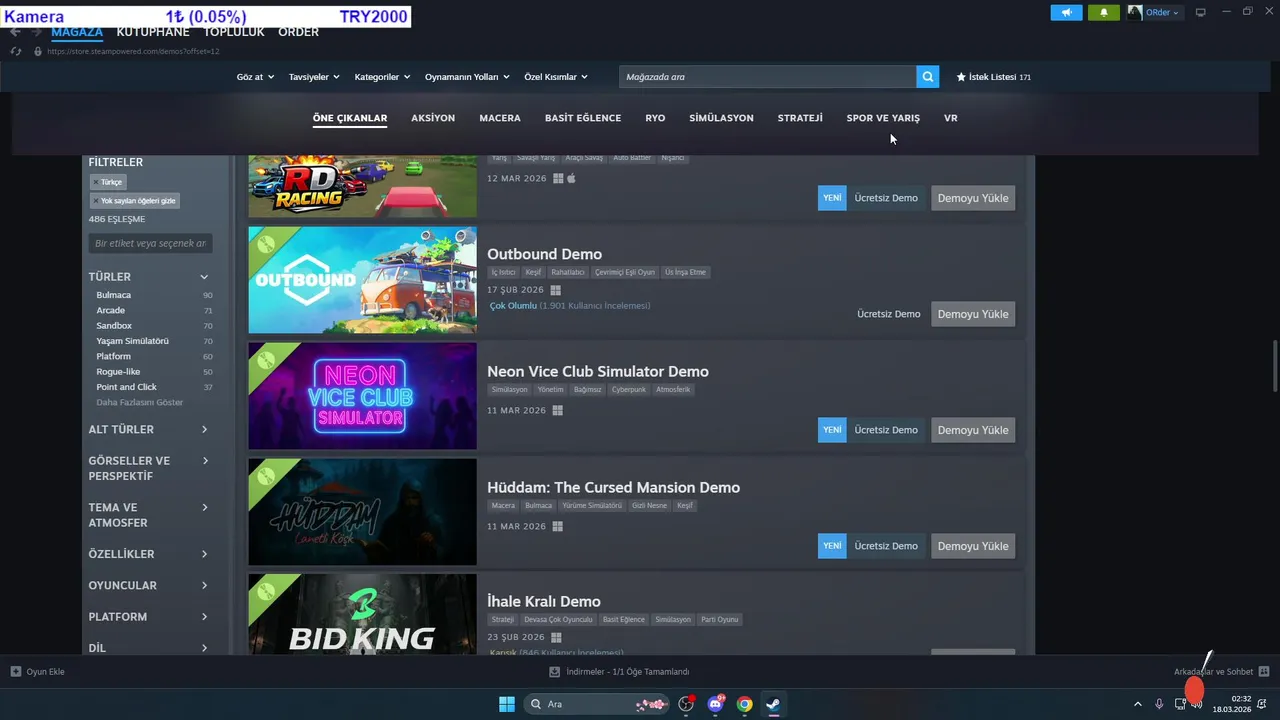1280x720 pixels.
Task: Open Hüddam: The Cursed Mansion Demo title
Action: coord(613,487)
